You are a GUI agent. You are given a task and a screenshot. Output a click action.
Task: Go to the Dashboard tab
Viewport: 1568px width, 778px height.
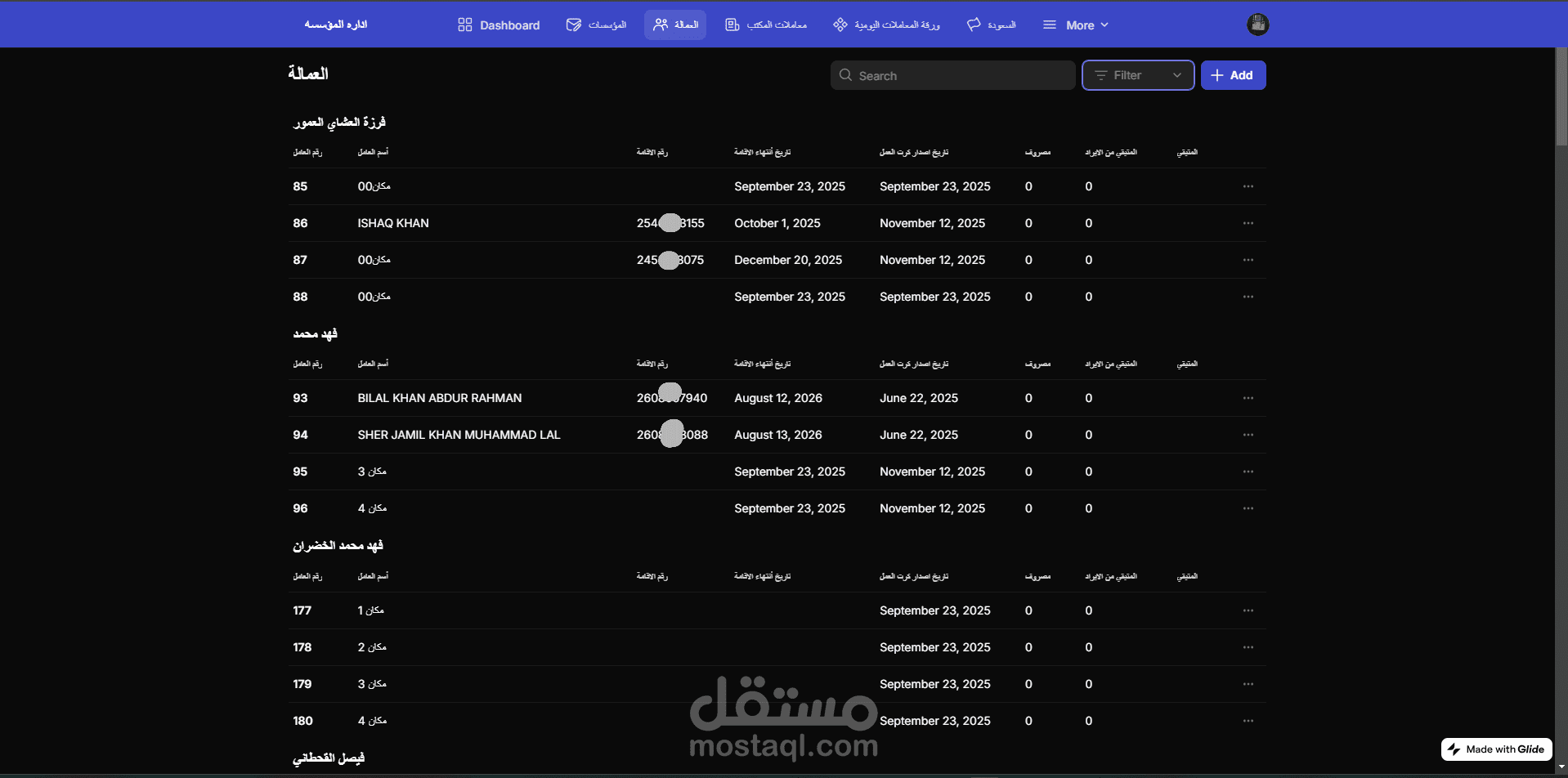[x=499, y=25]
